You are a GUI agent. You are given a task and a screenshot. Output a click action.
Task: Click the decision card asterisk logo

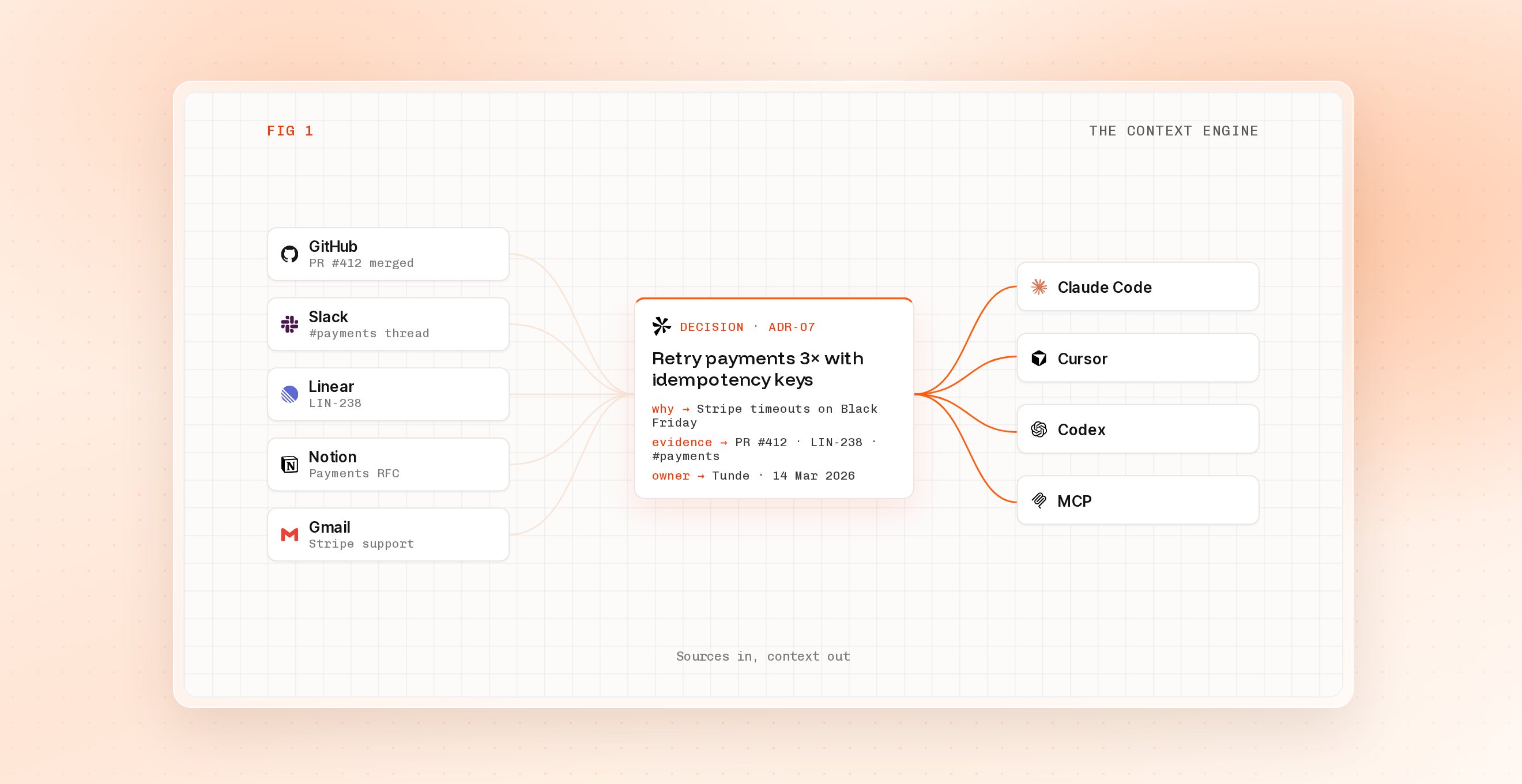662,326
